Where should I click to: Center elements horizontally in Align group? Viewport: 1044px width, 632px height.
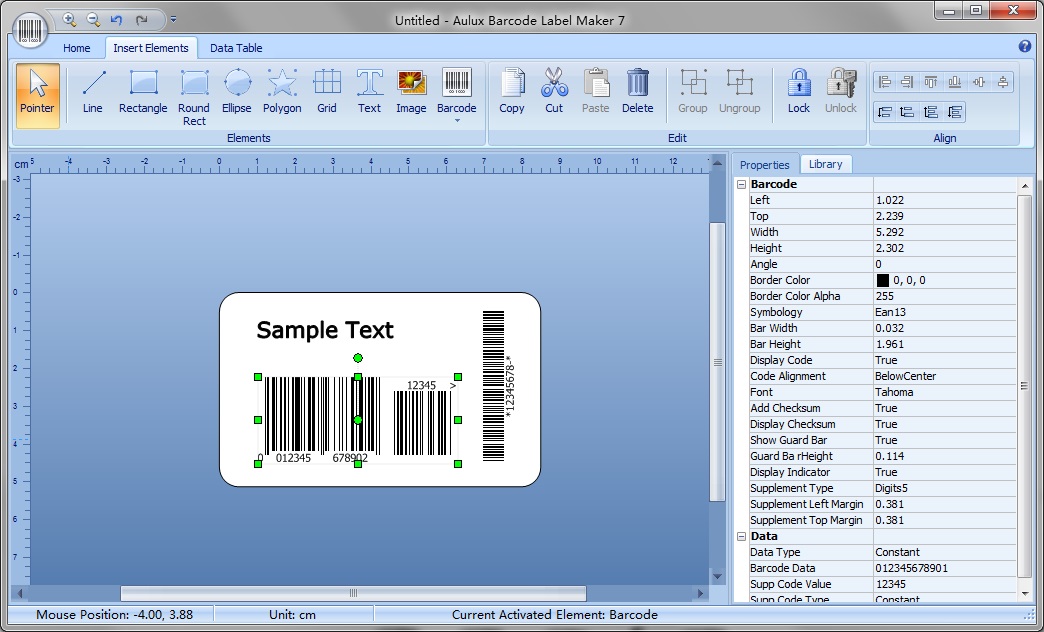coord(979,83)
